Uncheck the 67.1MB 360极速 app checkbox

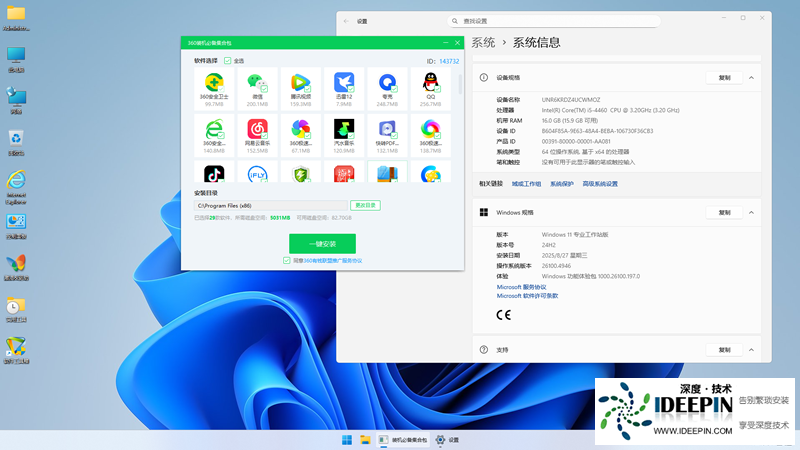pos(308,136)
